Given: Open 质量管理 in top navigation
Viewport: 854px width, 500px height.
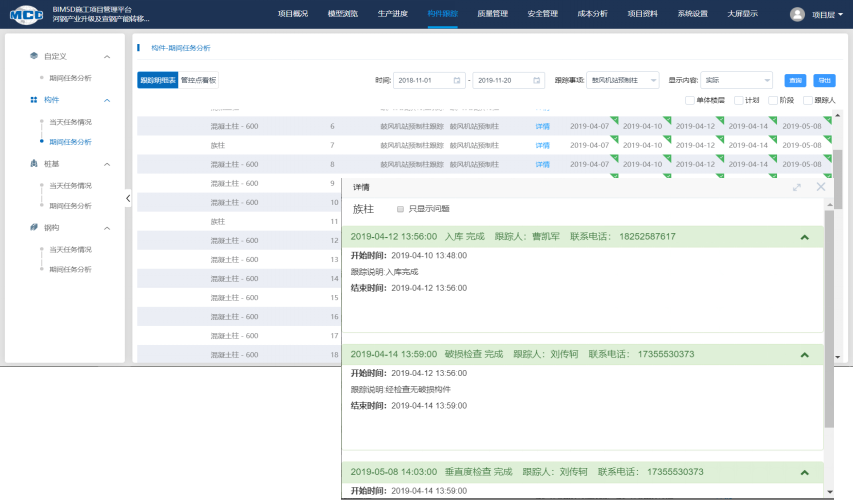Looking at the screenshot, I should [x=492, y=14].
